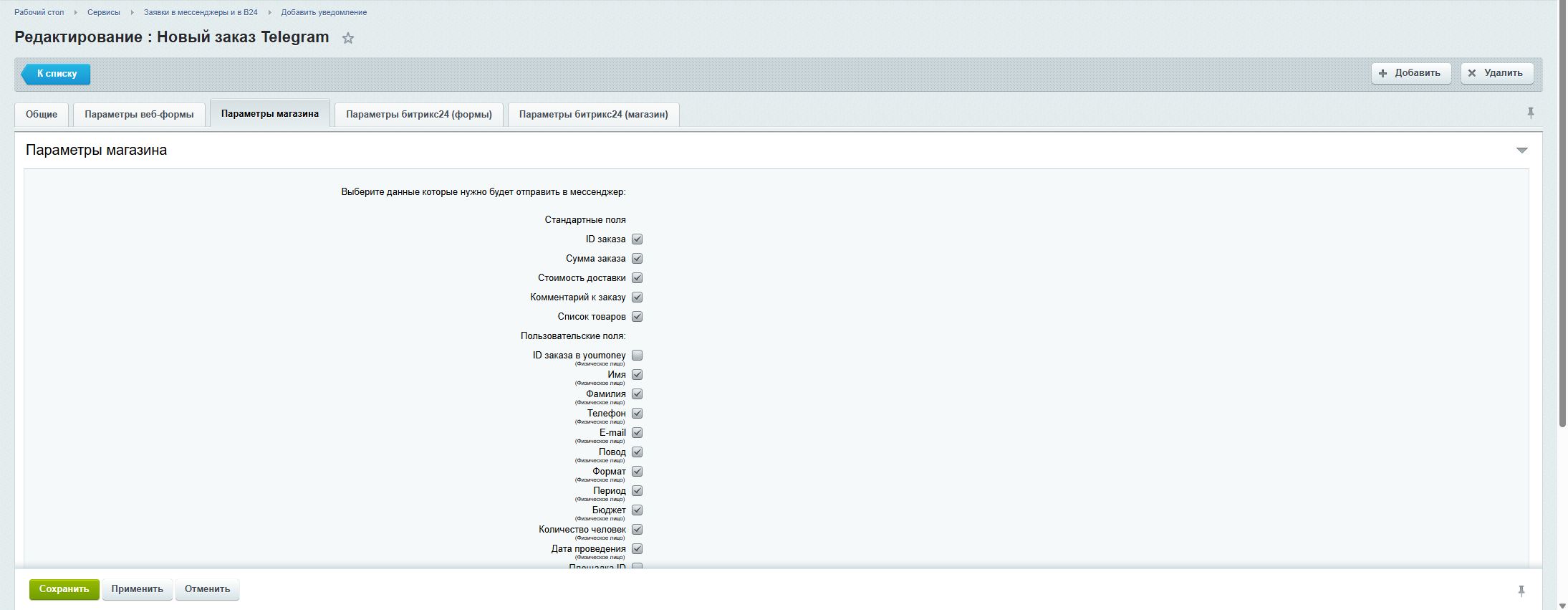Screen dimensions: 1568x610
Task: Open the Параметры веб-формы tab
Action: (x=139, y=115)
